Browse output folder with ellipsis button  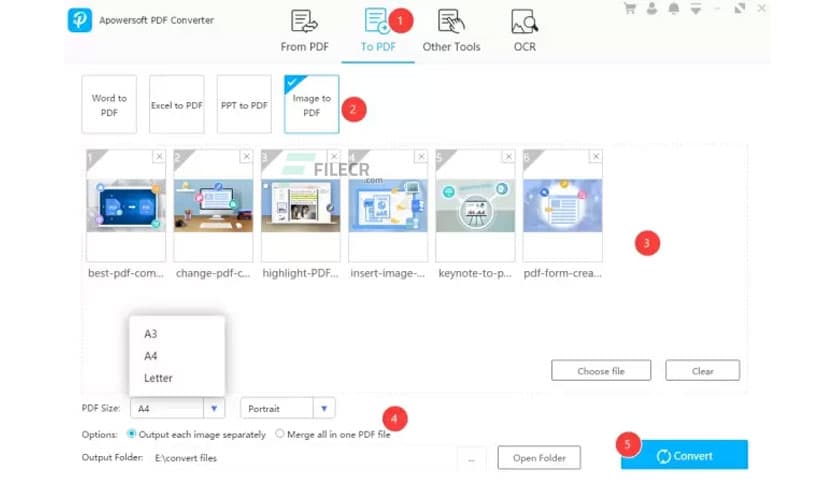(x=471, y=458)
